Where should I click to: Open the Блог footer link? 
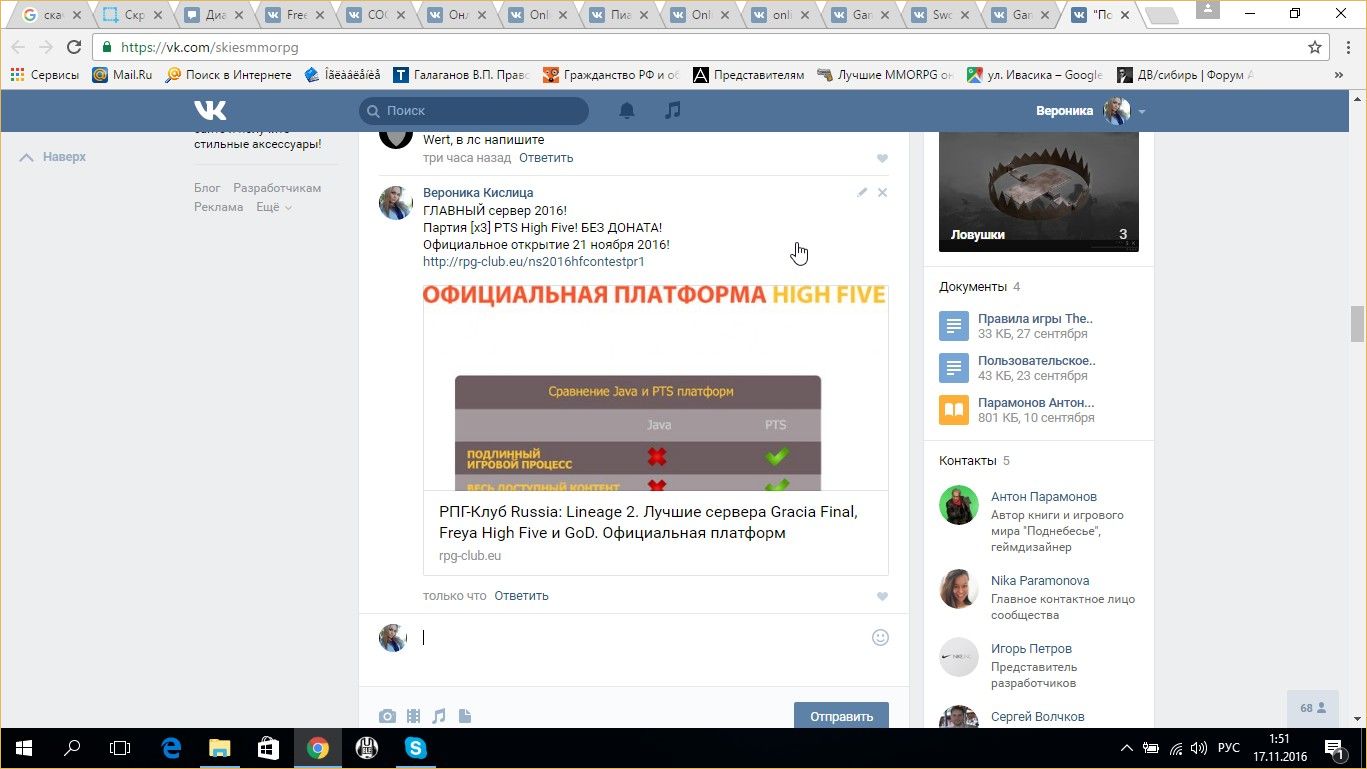[x=207, y=188]
